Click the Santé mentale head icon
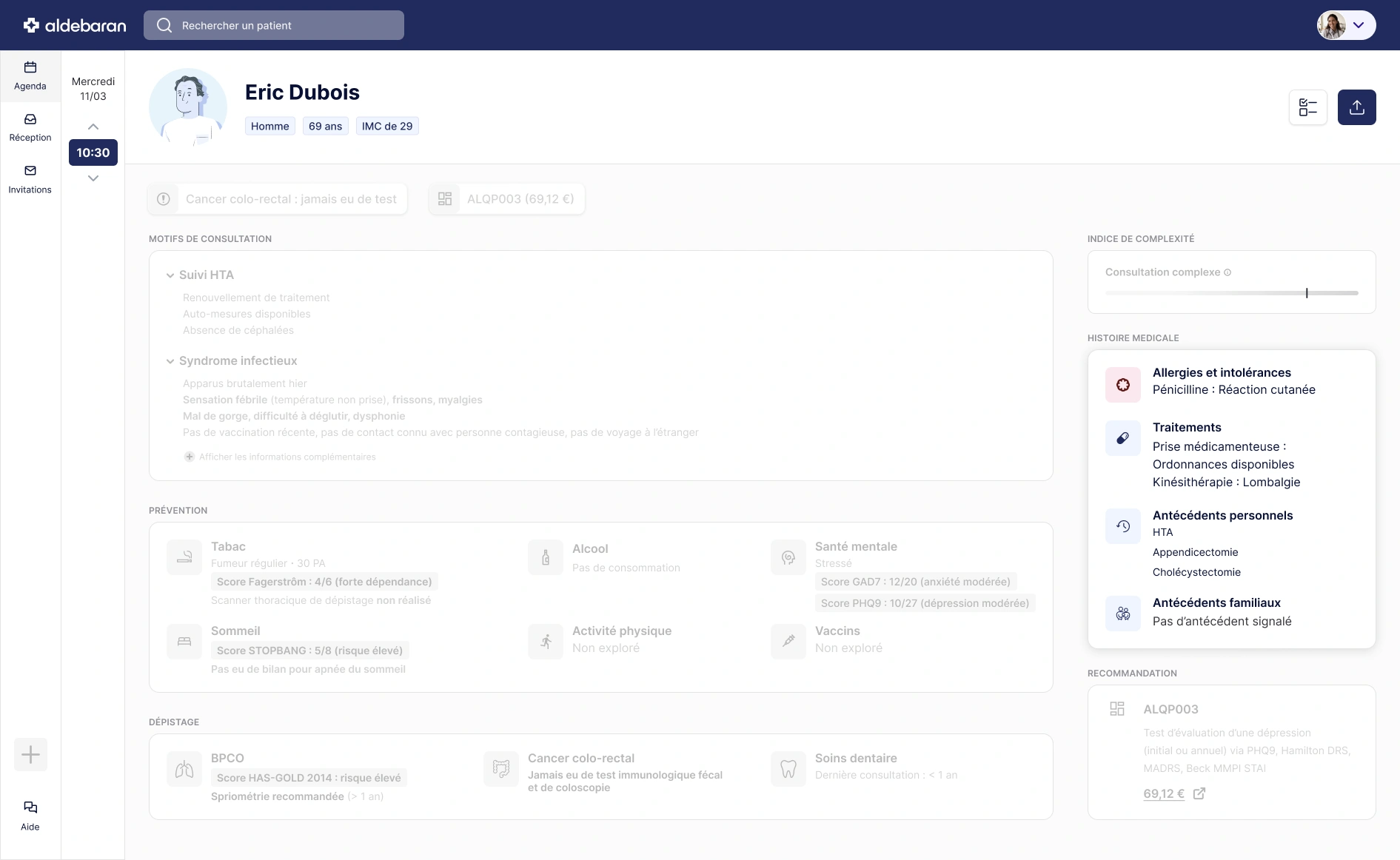Image resolution: width=1400 pixels, height=860 pixels. click(x=788, y=557)
